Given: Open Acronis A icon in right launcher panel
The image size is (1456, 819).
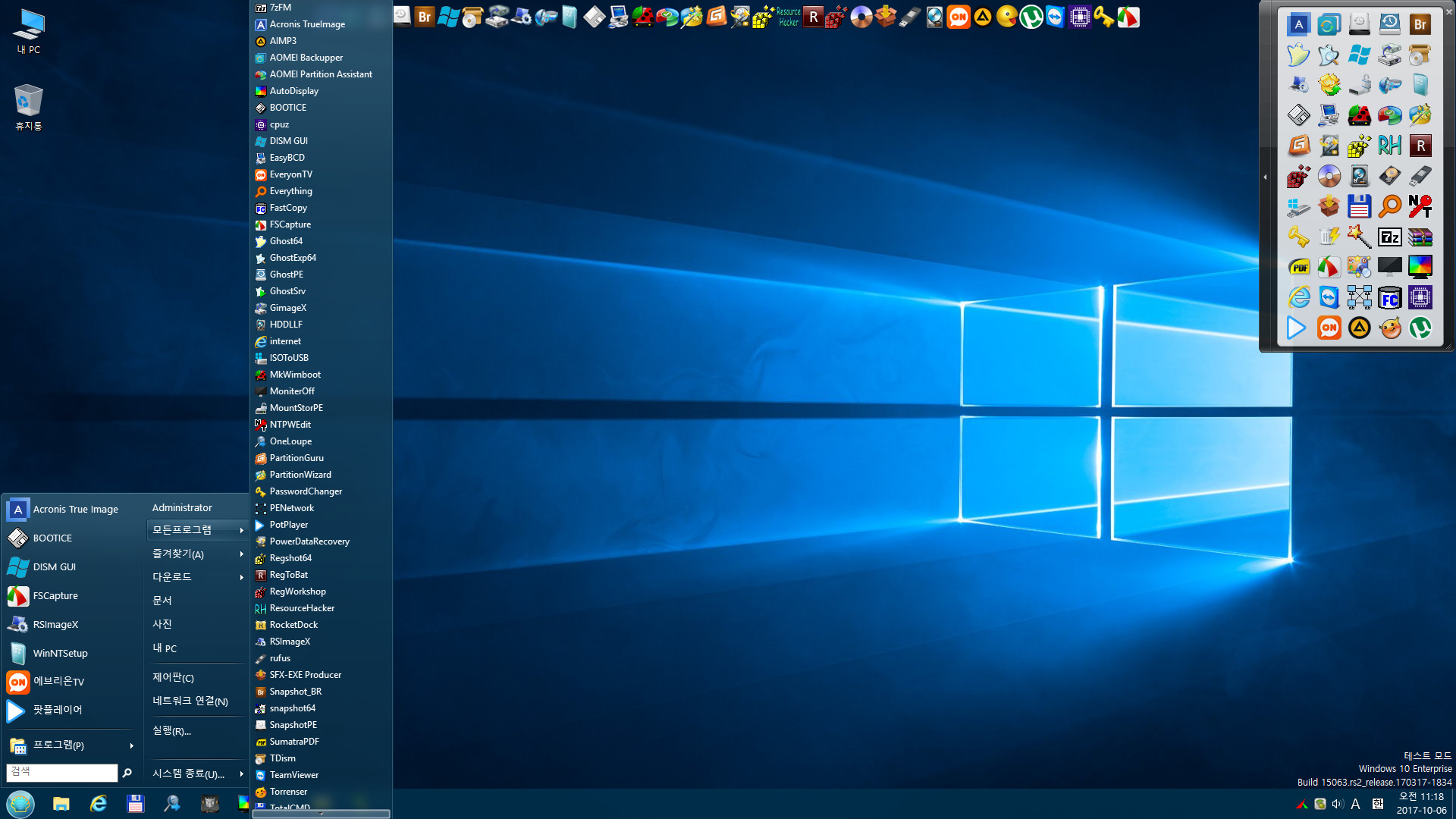Looking at the screenshot, I should pos(1298,24).
